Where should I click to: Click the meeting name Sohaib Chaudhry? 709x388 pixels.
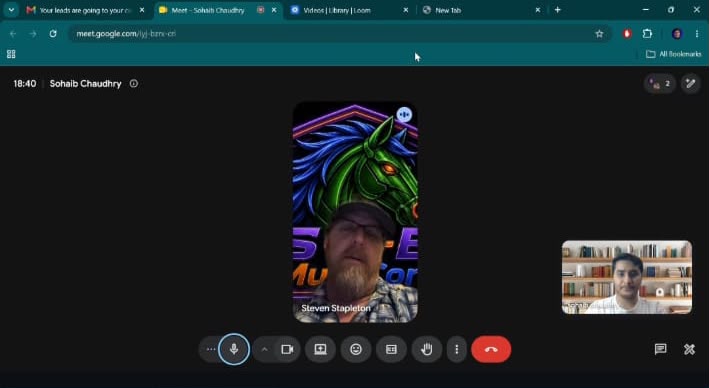85,84
